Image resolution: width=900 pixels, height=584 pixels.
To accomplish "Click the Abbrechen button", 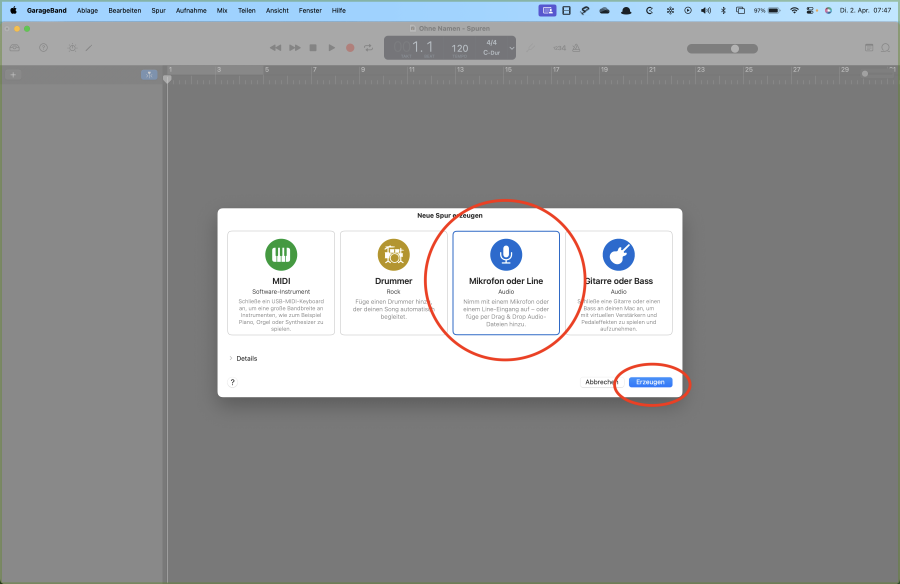I will point(602,382).
